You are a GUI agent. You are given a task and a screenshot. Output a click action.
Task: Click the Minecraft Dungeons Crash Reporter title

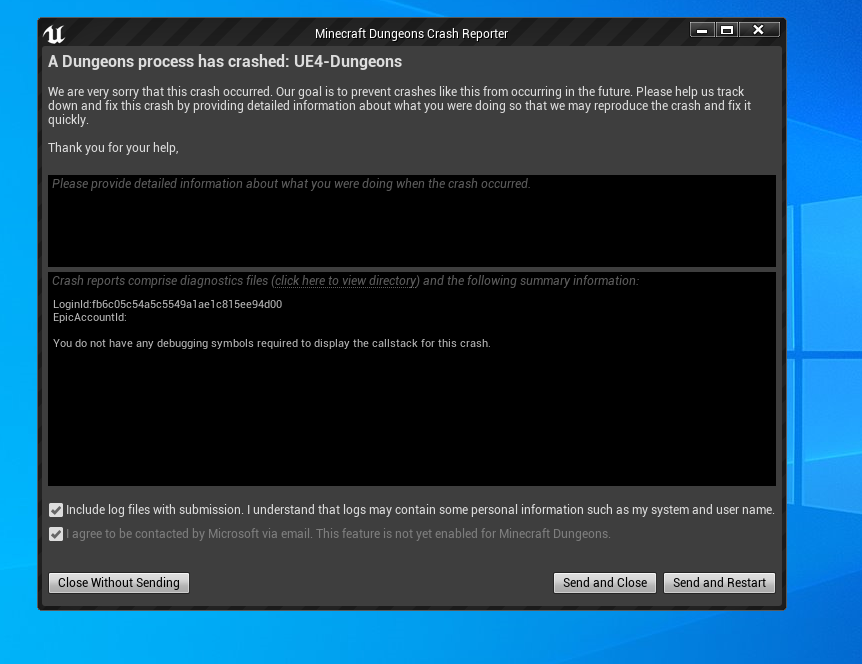click(411, 34)
